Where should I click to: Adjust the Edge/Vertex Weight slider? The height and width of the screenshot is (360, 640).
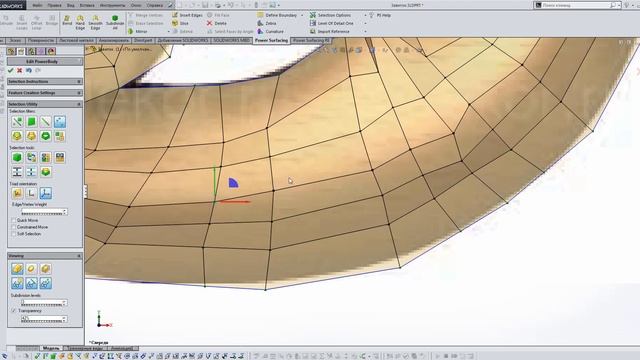coord(44,212)
